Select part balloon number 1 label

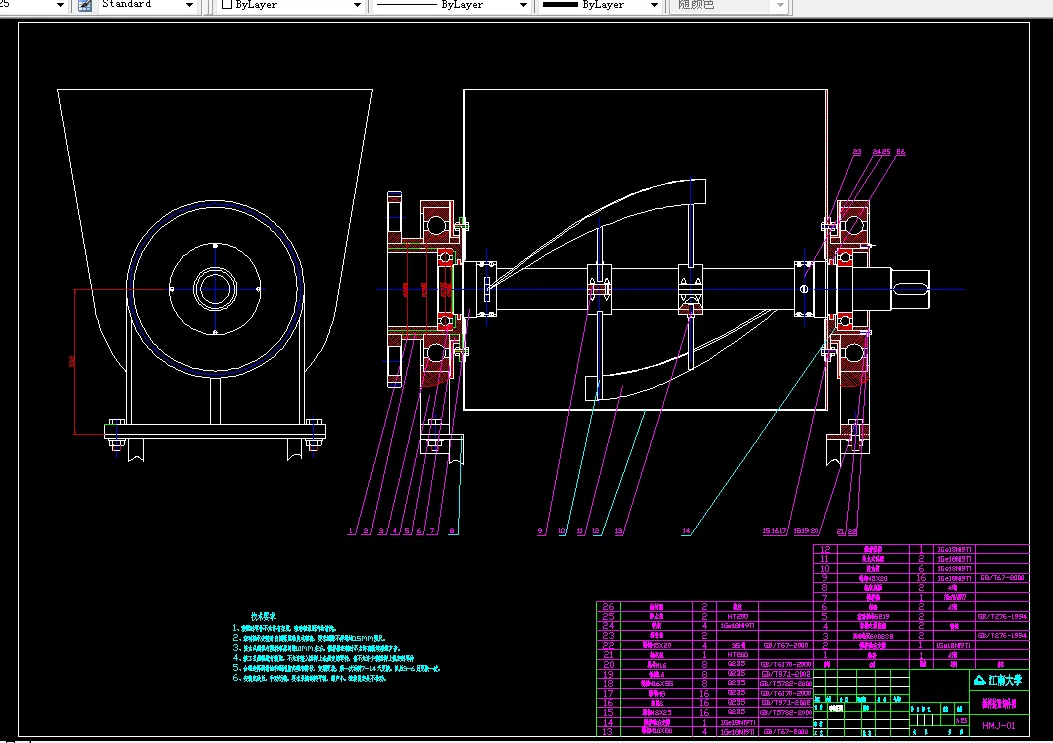[351, 531]
